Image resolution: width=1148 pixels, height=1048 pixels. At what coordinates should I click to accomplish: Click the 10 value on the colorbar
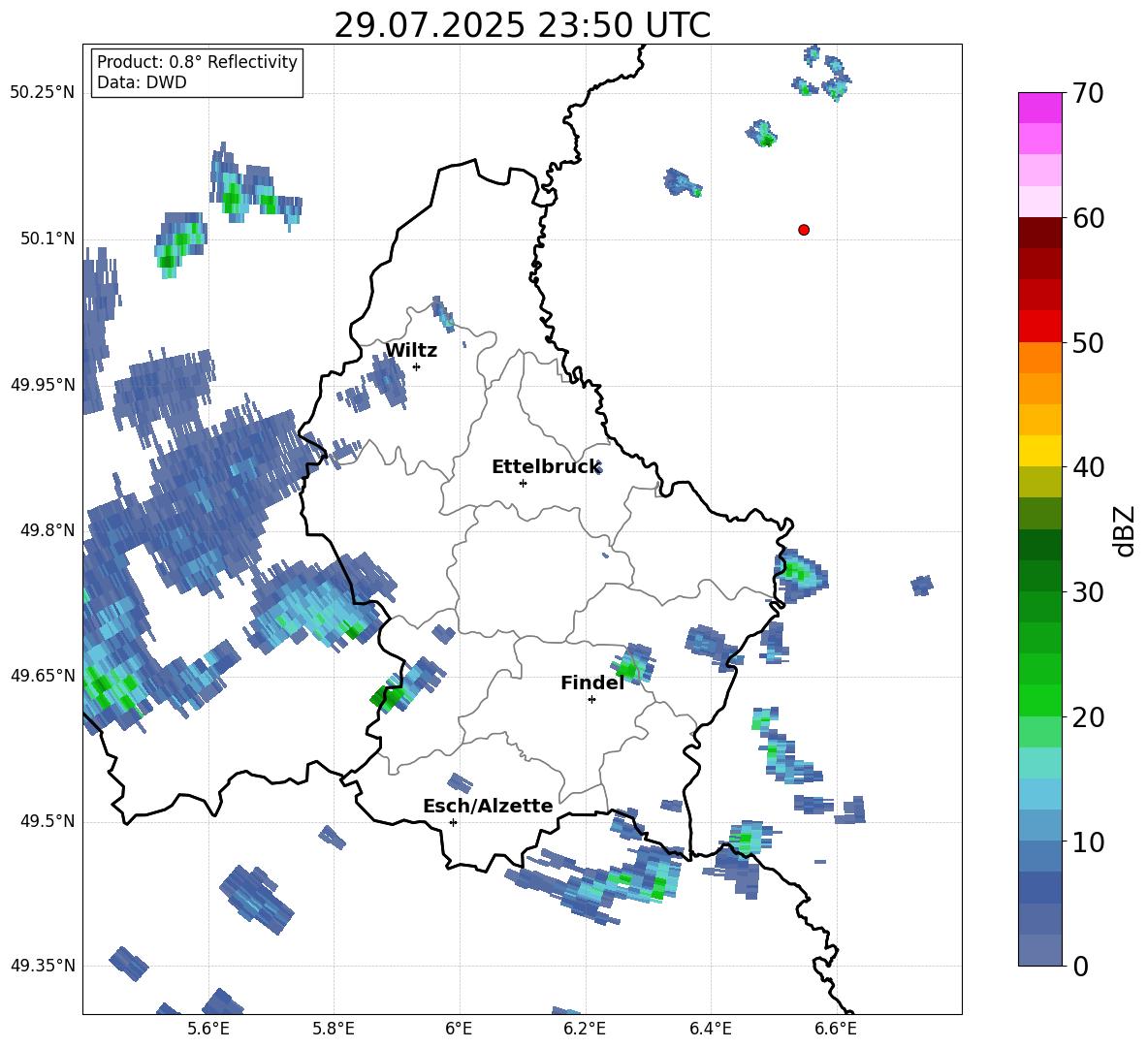pyautogui.click(x=1087, y=842)
